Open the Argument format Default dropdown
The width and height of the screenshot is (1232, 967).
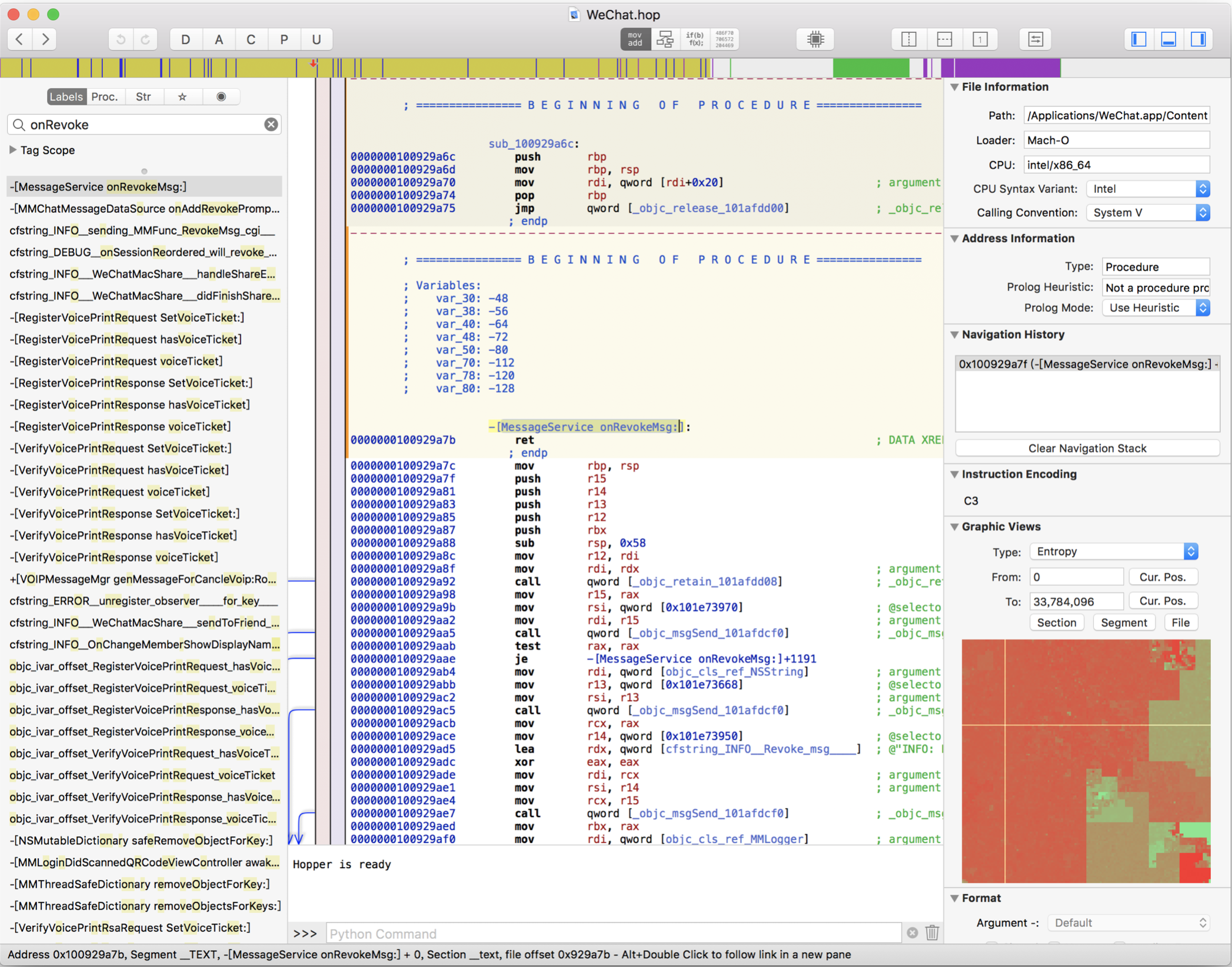[1128, 923]
